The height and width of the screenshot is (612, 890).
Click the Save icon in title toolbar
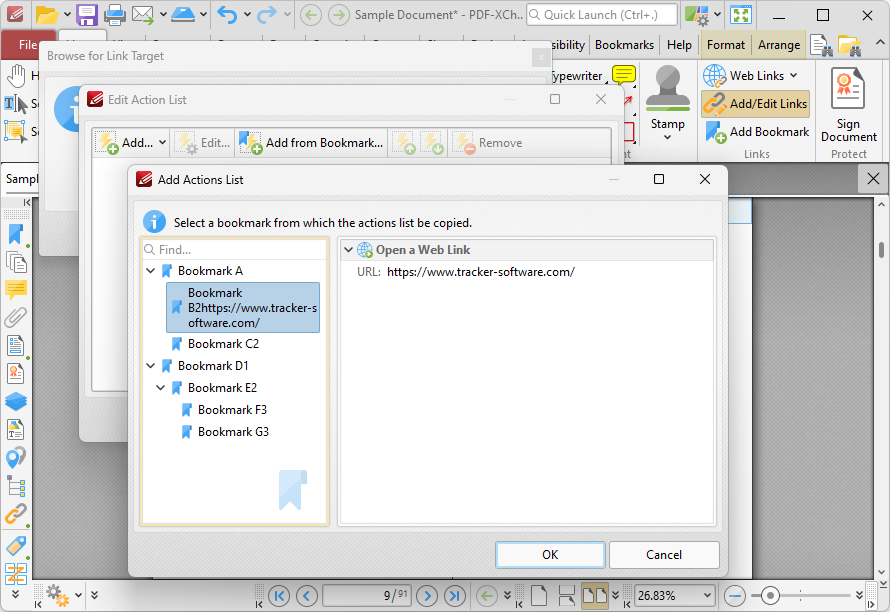click(87, 15)
